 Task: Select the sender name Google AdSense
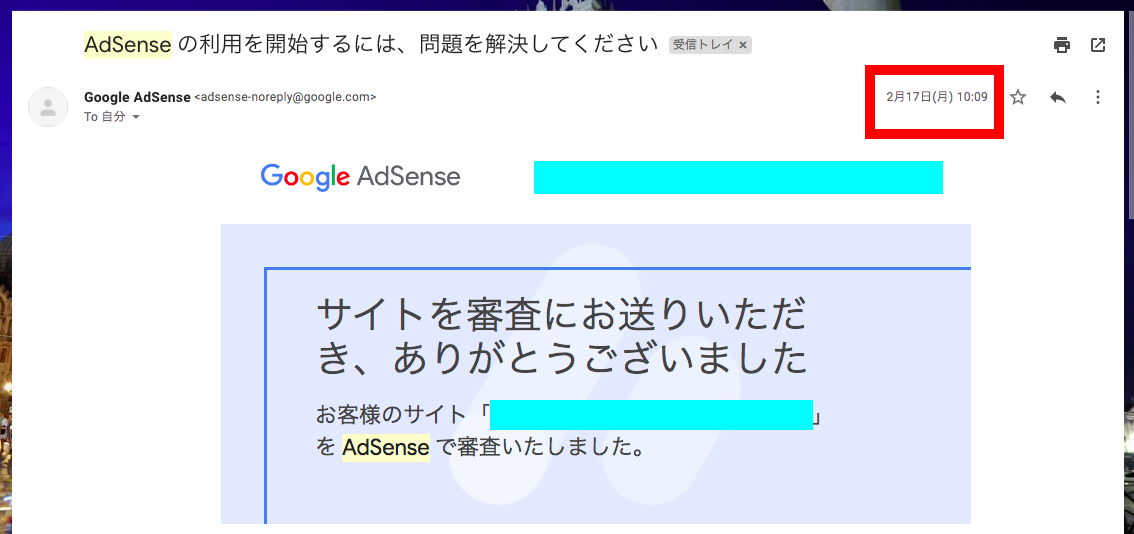(137, 97)
